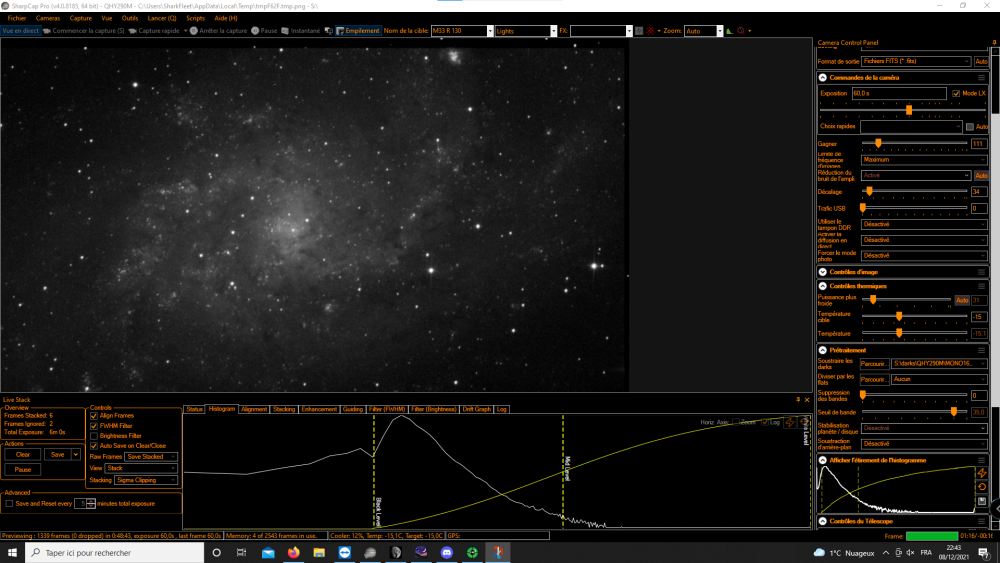This screenshot has height=563, width=1000.
Task: Toggle the Align Frames checkbox
Action: click(94, 416)
